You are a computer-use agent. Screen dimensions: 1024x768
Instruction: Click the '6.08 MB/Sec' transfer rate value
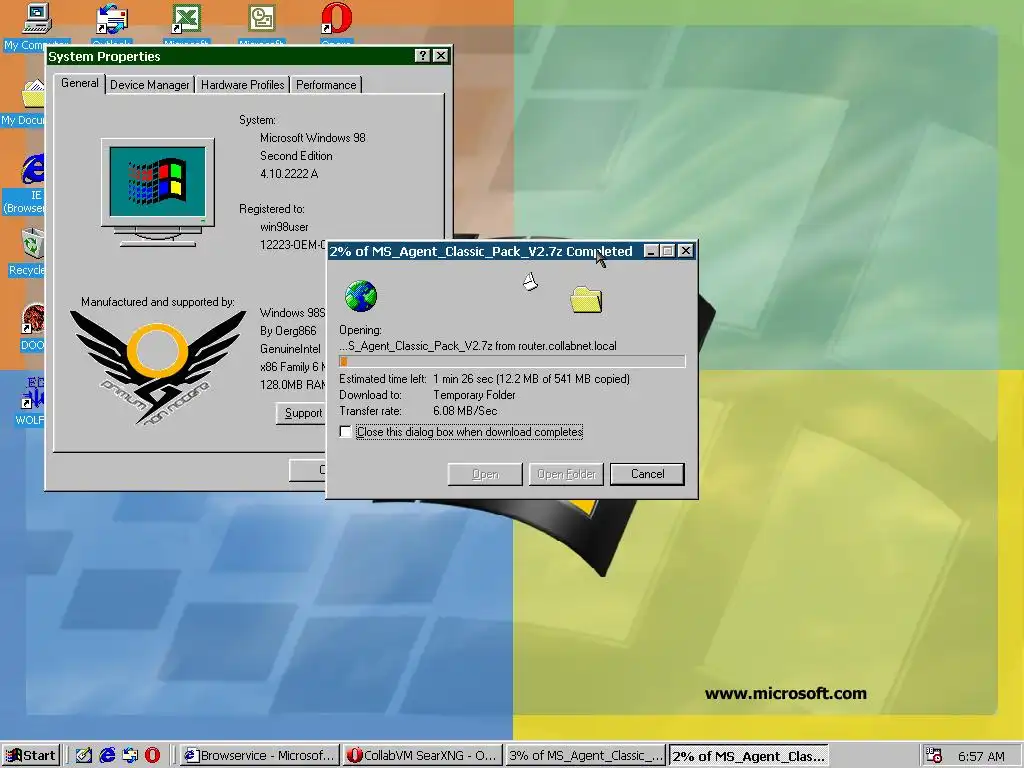pos(465,411)
